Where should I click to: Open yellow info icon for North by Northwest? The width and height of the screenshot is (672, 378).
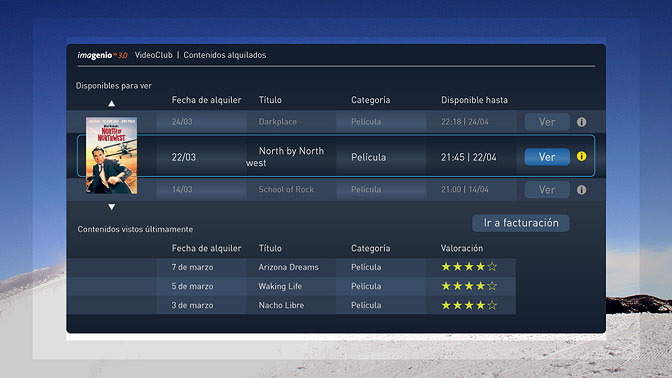(581, 156)
